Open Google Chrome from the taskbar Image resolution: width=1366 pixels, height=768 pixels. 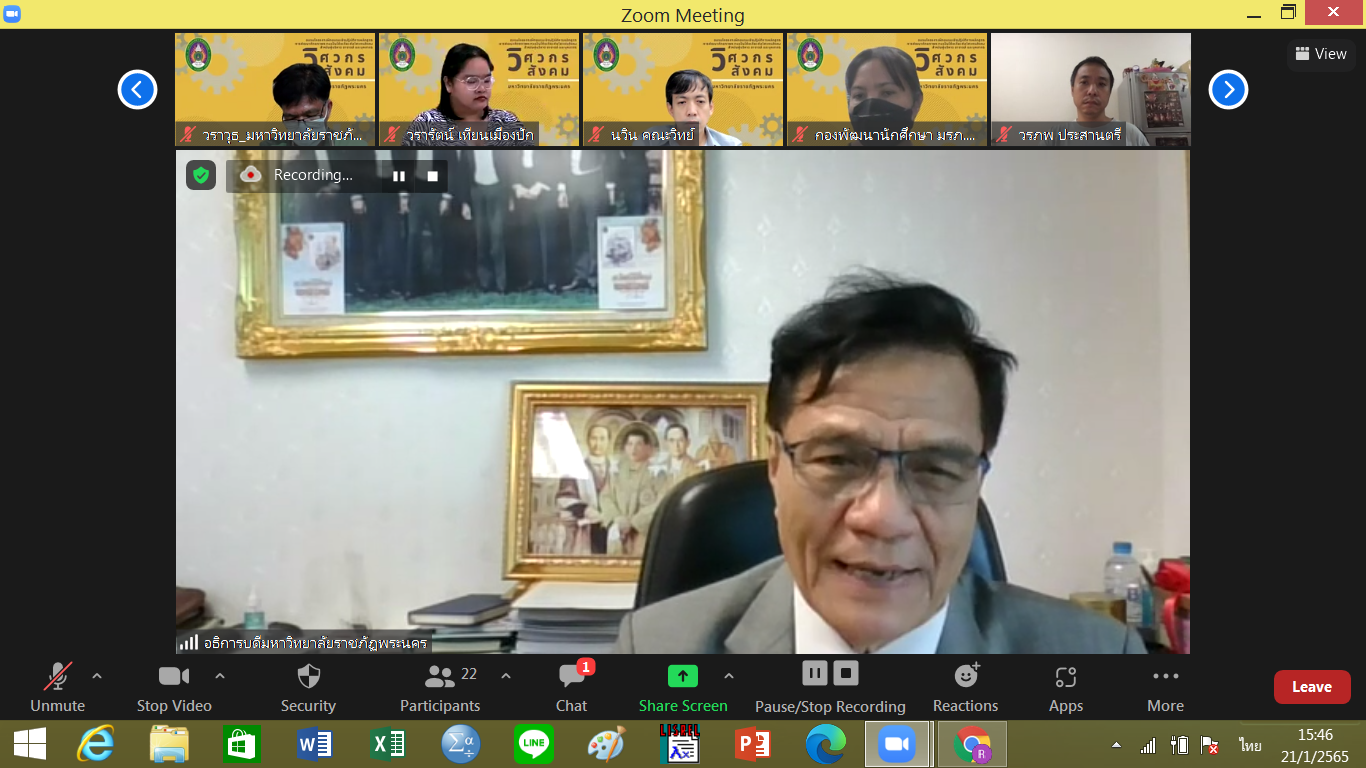(971, 745)
